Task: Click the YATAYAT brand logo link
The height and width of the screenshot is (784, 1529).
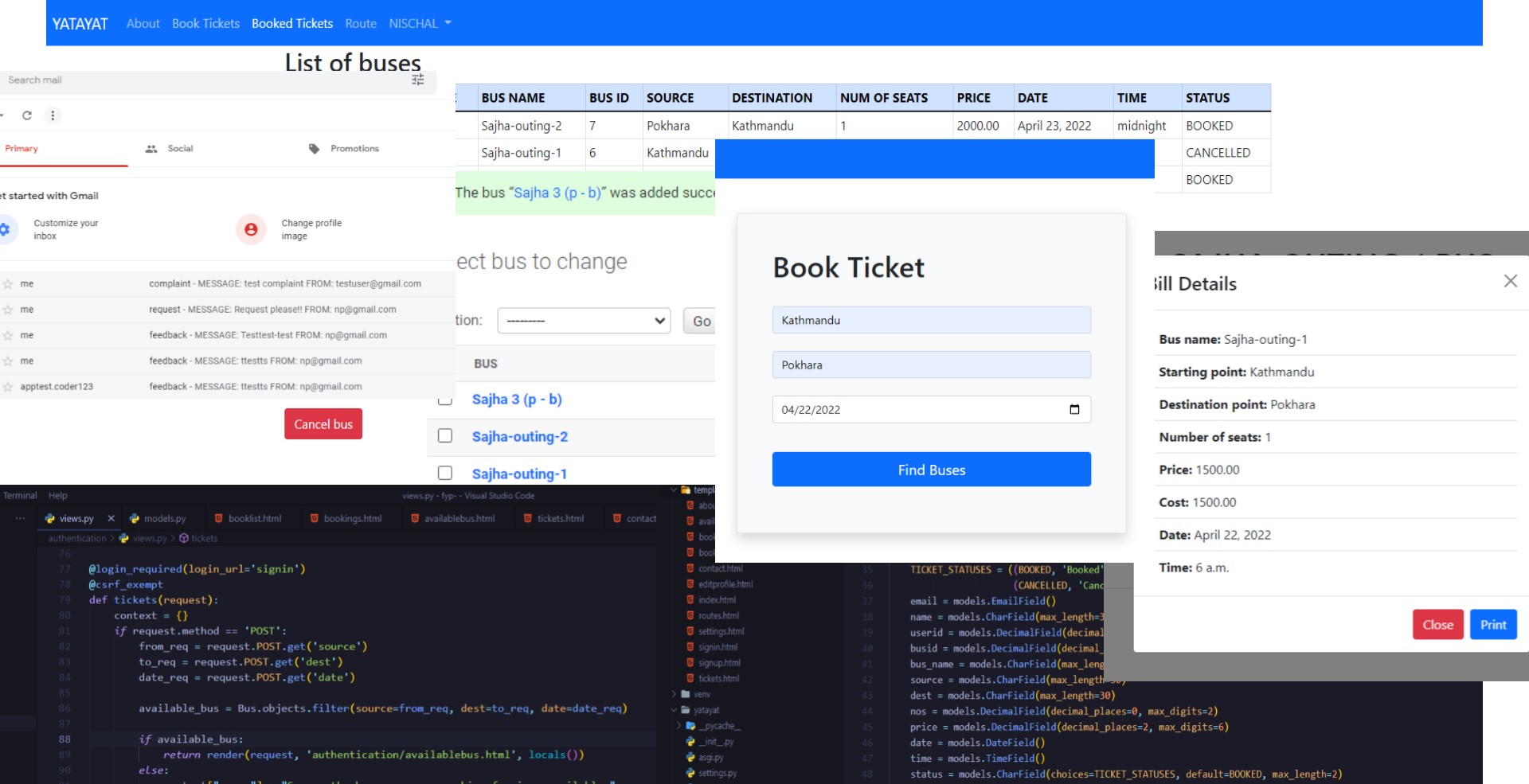Action: (80, 24)
